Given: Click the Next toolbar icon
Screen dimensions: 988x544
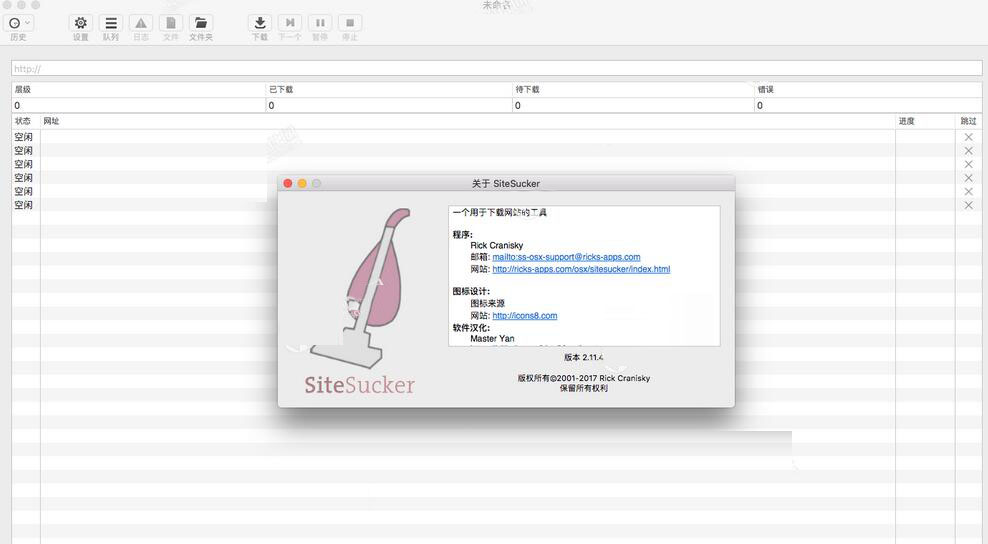Looking at the screenshot, I should coord(290,23).
